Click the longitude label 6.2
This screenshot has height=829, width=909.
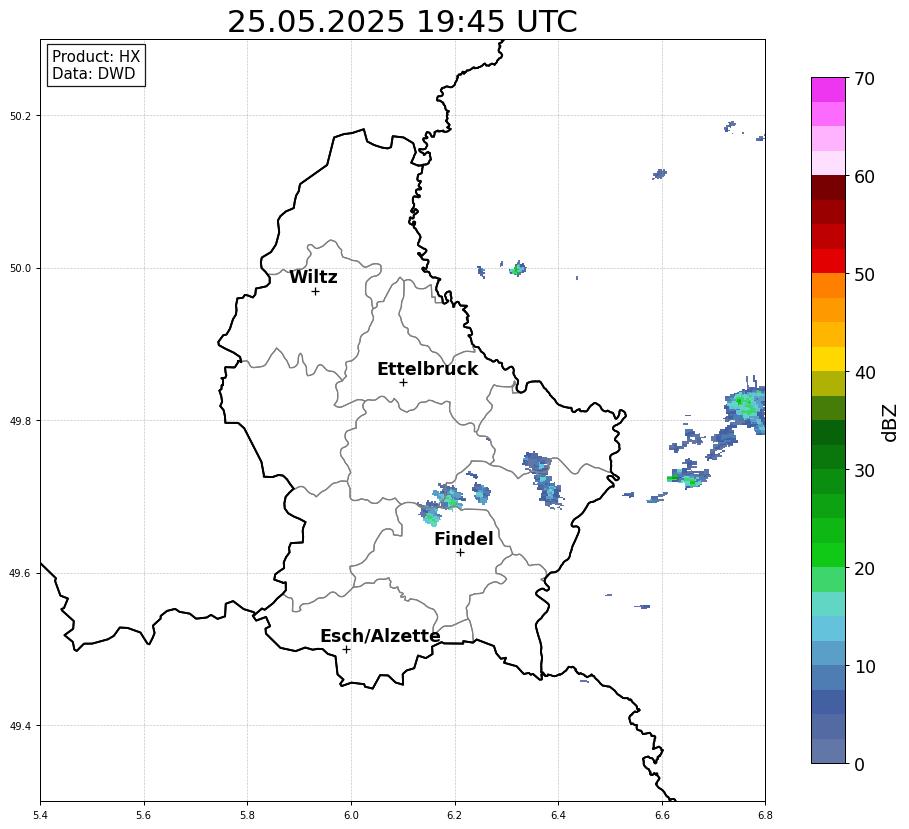(454, 815)
